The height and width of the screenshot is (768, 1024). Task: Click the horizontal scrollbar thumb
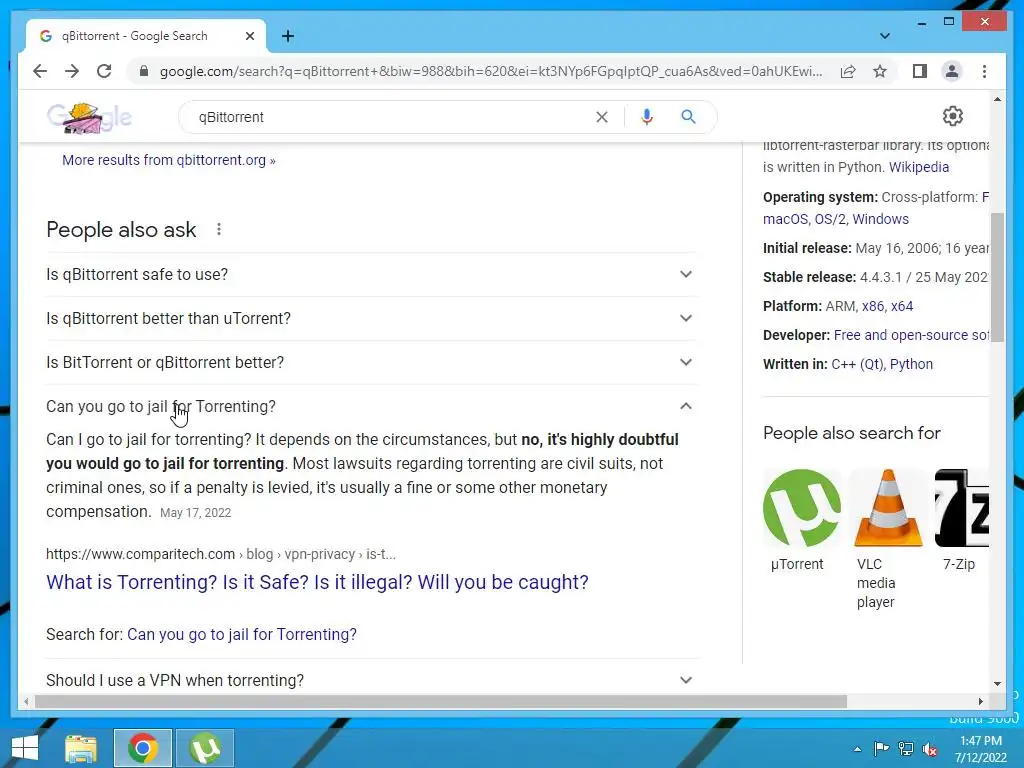(x=441, y=701)
